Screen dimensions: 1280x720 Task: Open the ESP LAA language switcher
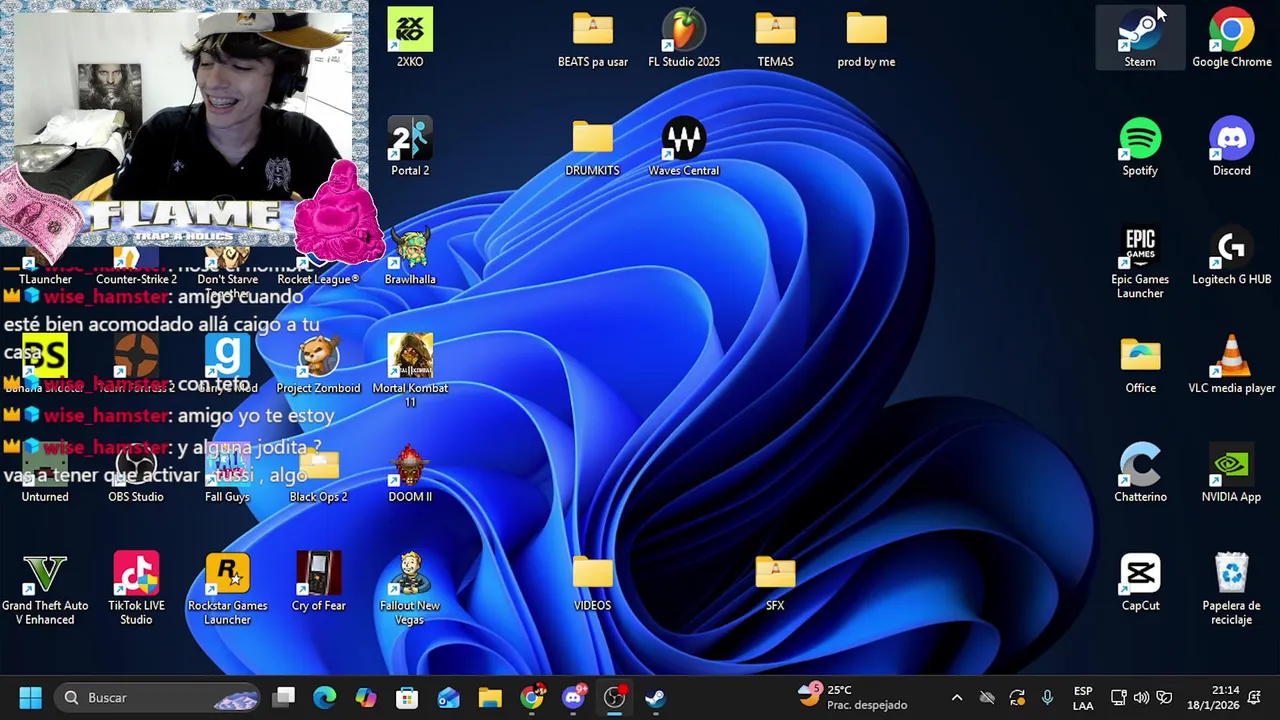pos(1083,697)
